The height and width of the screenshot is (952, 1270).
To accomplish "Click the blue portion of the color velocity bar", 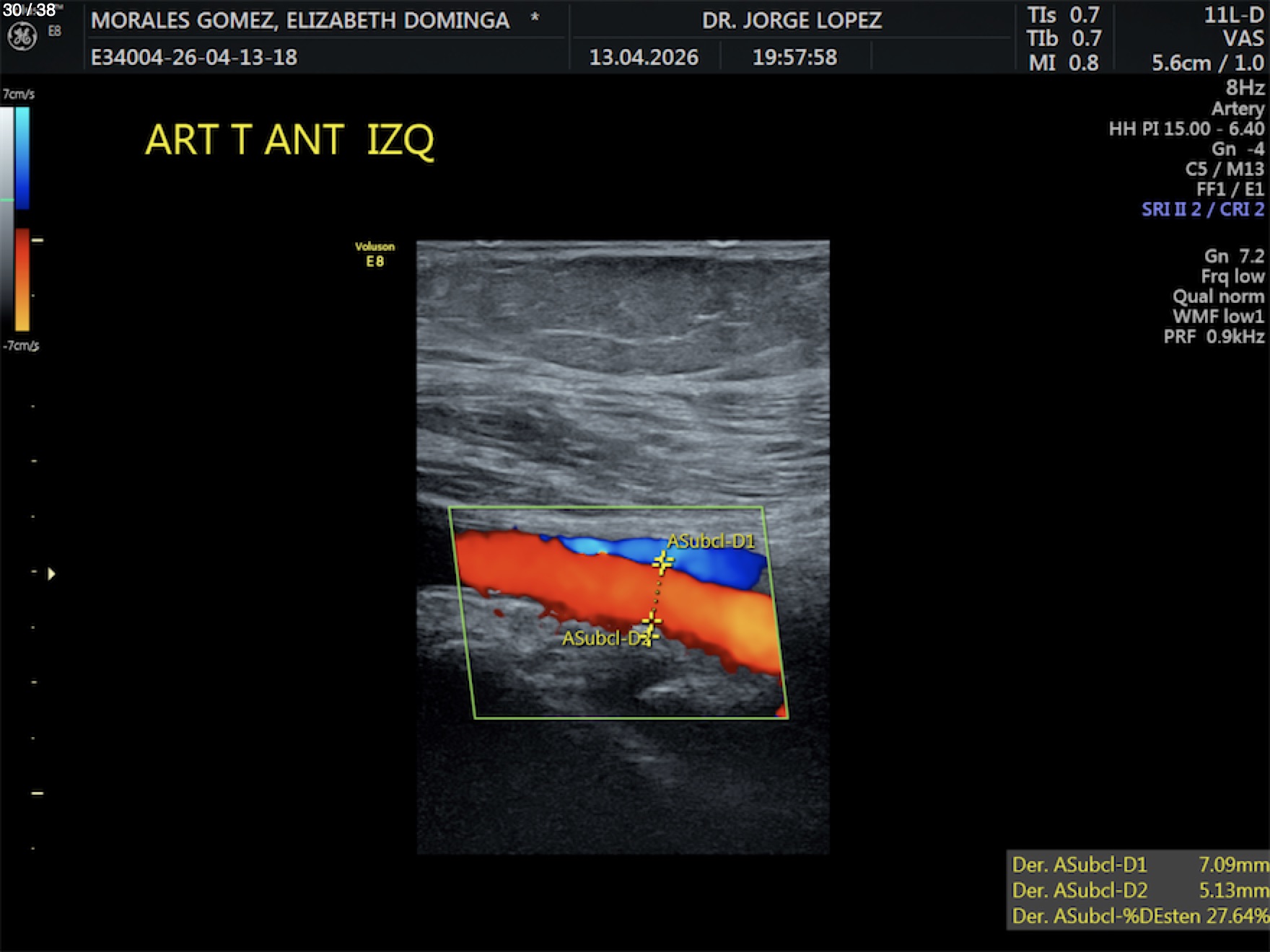I will pos(22,159).
